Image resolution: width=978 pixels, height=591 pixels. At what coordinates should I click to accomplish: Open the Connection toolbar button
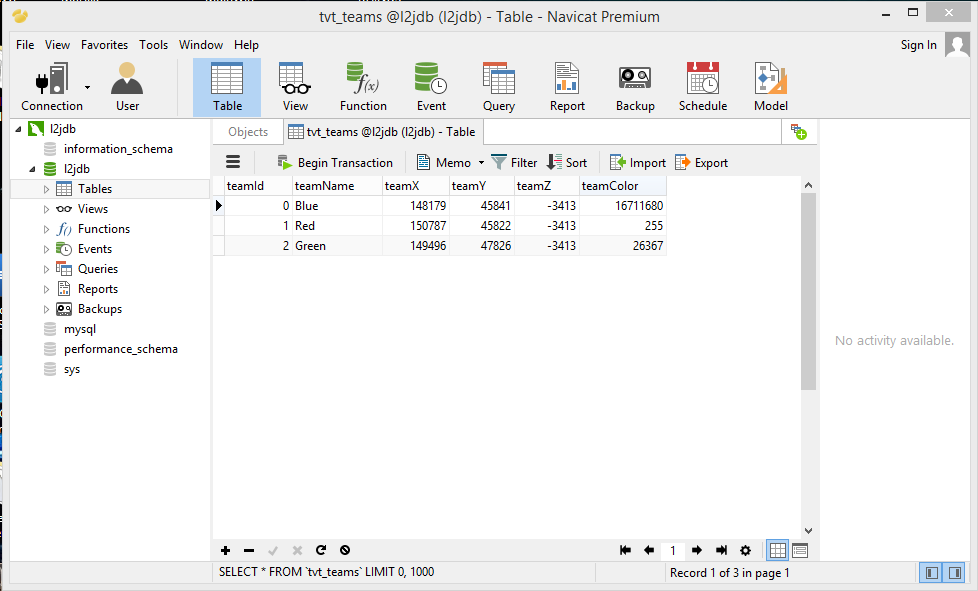coord(52,87)
